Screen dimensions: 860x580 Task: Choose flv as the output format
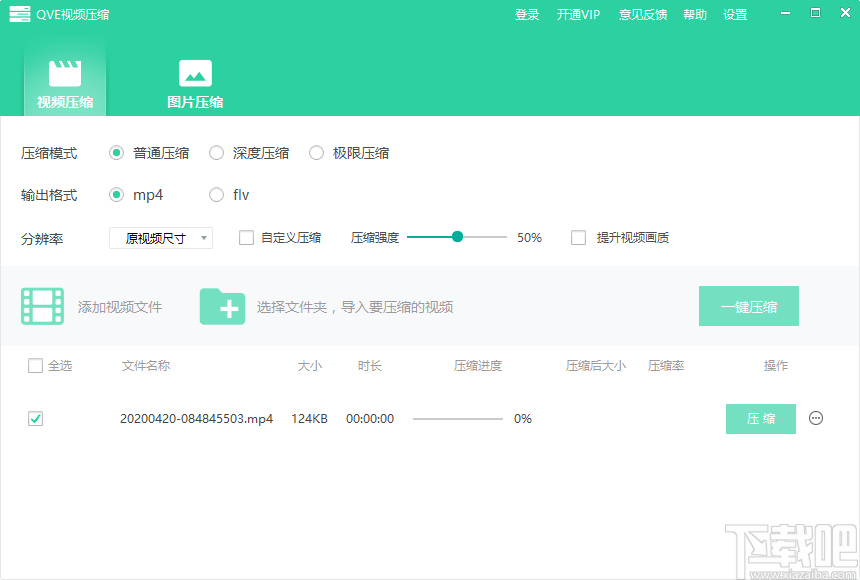point(215,195)
